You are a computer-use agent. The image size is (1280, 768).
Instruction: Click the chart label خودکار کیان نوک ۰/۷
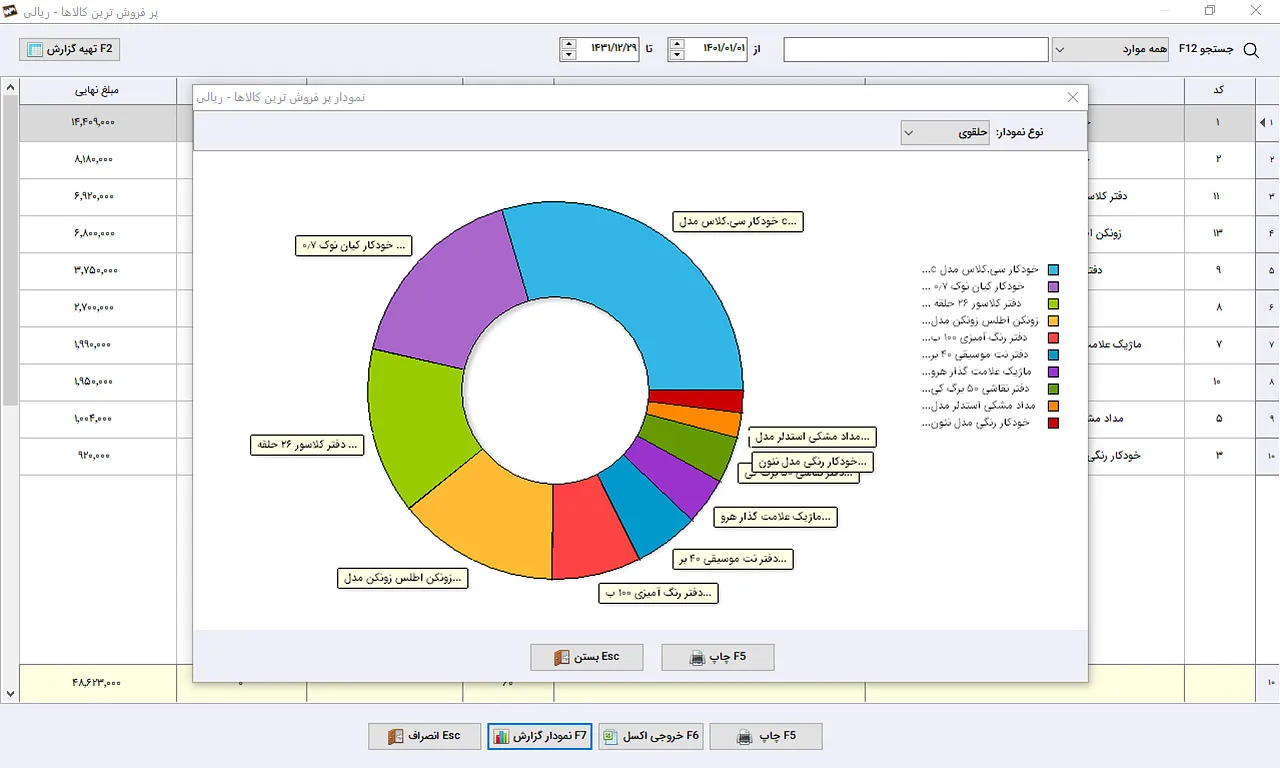(354, 245)
